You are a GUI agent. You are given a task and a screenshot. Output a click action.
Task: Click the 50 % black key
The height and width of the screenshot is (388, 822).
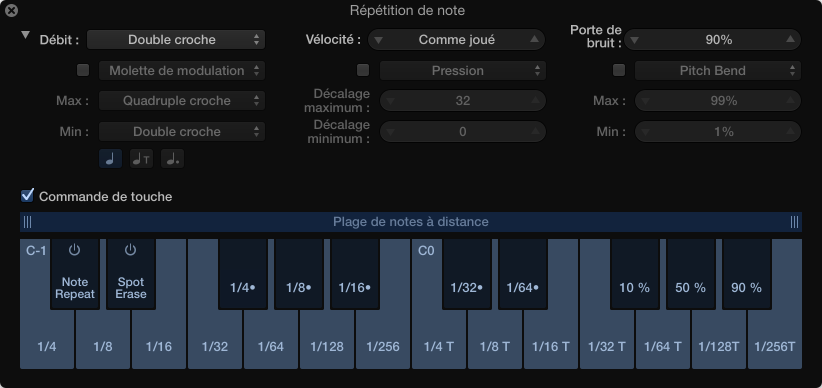691,274
